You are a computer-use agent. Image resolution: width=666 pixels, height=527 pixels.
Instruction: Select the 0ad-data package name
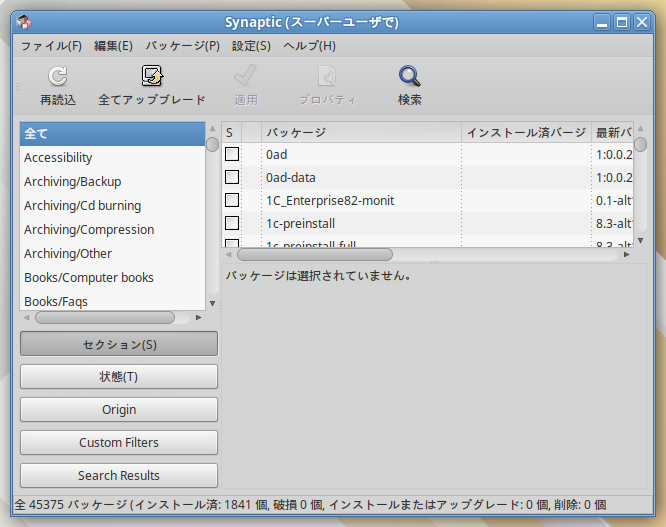click(x=291, y=178)
